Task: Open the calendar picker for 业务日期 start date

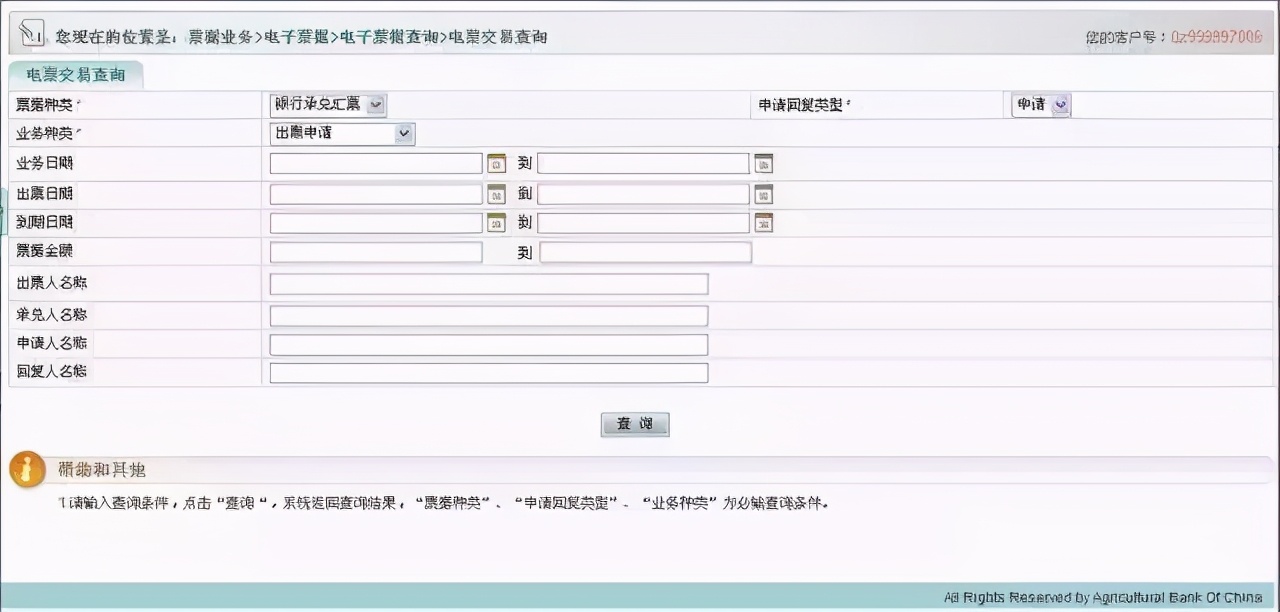Action: point(496,163)
